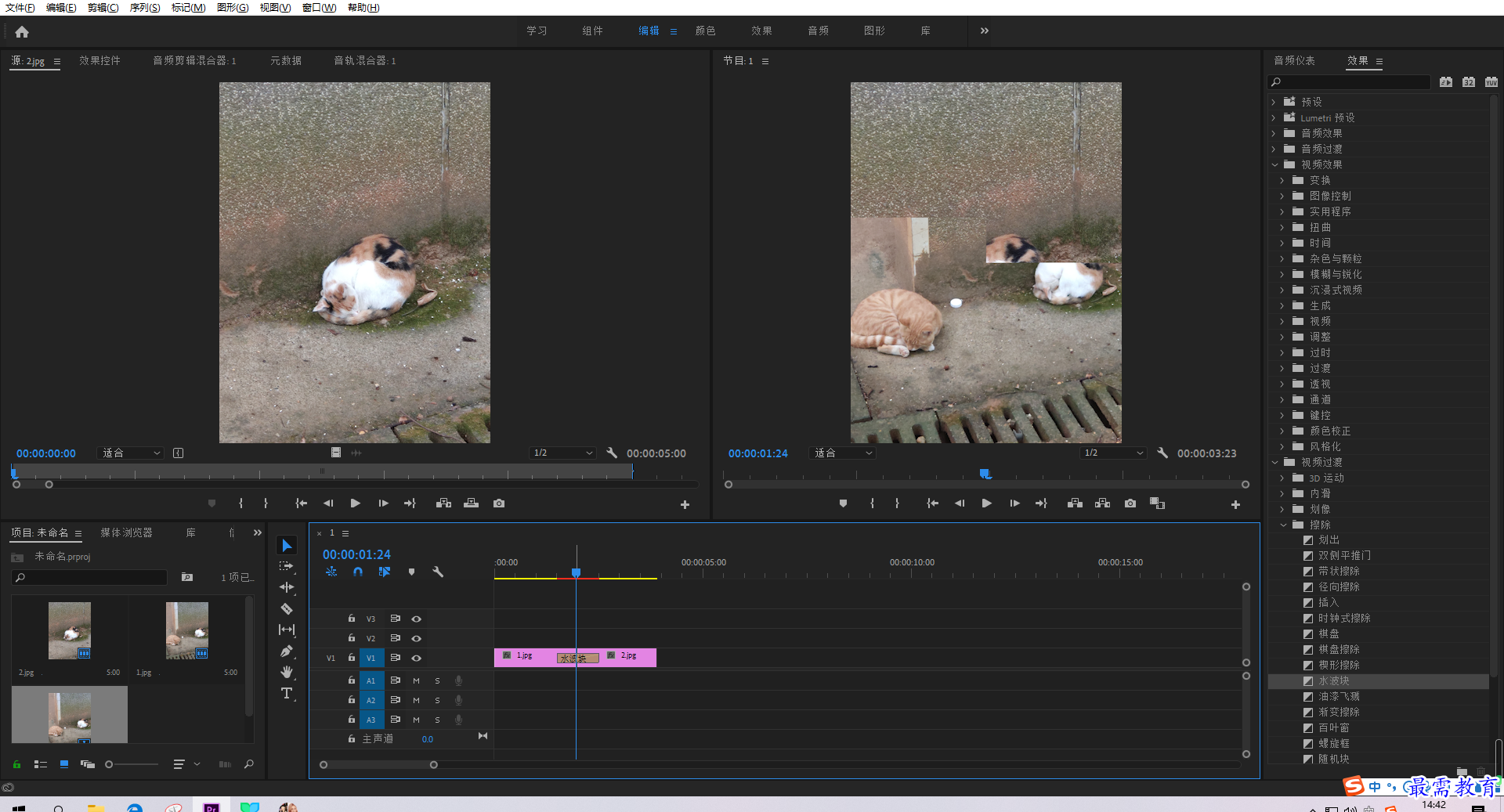1504x812 pixels.
Task: Select the Razor tool
Action: [287, 608]
